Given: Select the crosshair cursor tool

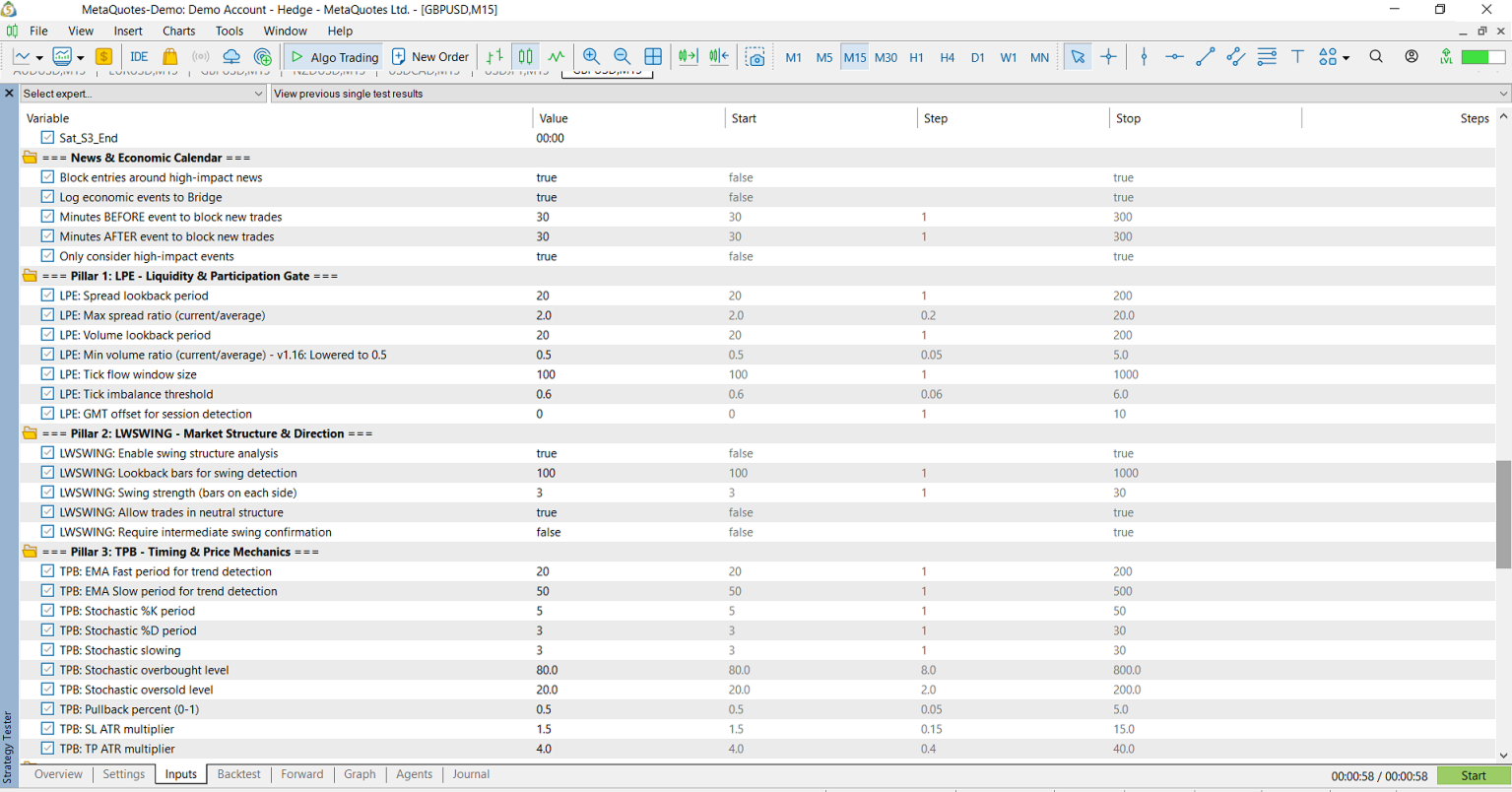Looking at the screenshot, I should [x=1108, y=57].
